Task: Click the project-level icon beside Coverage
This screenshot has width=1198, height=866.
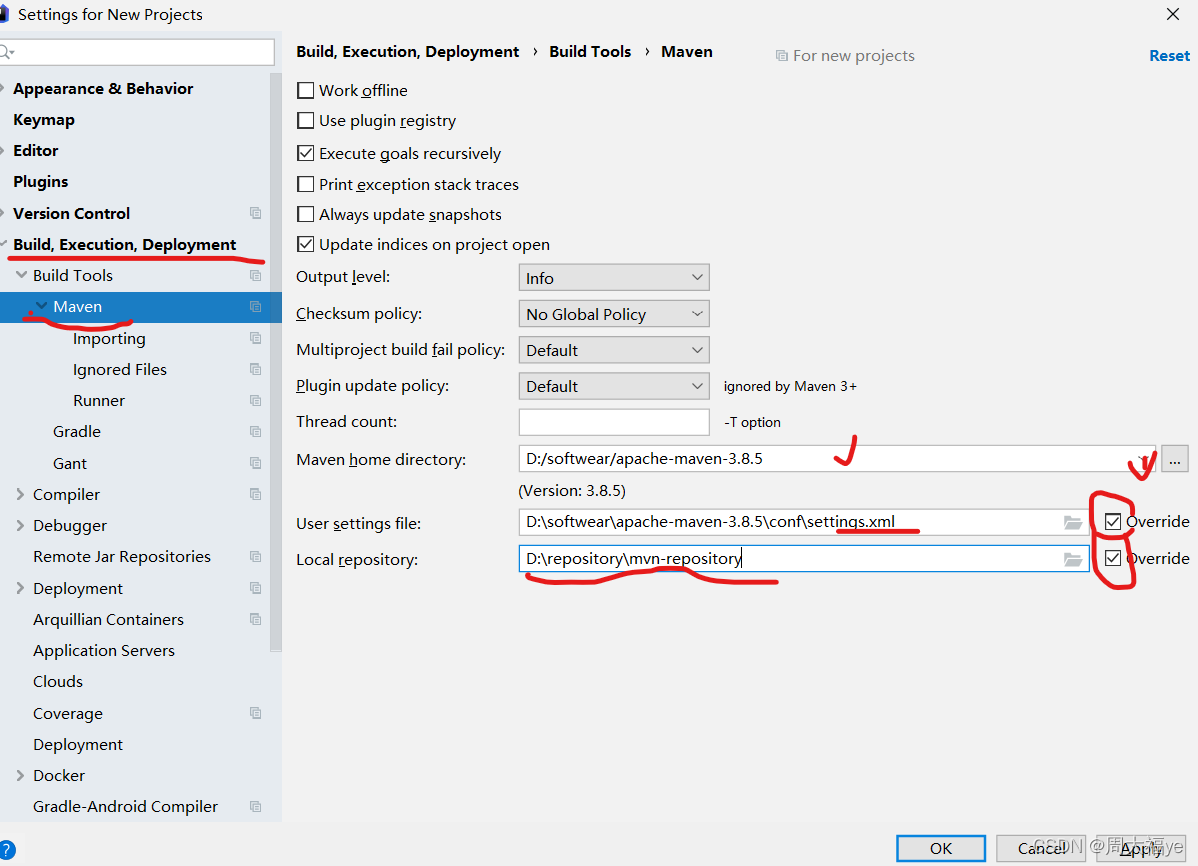Action: (x=255, y=713)
